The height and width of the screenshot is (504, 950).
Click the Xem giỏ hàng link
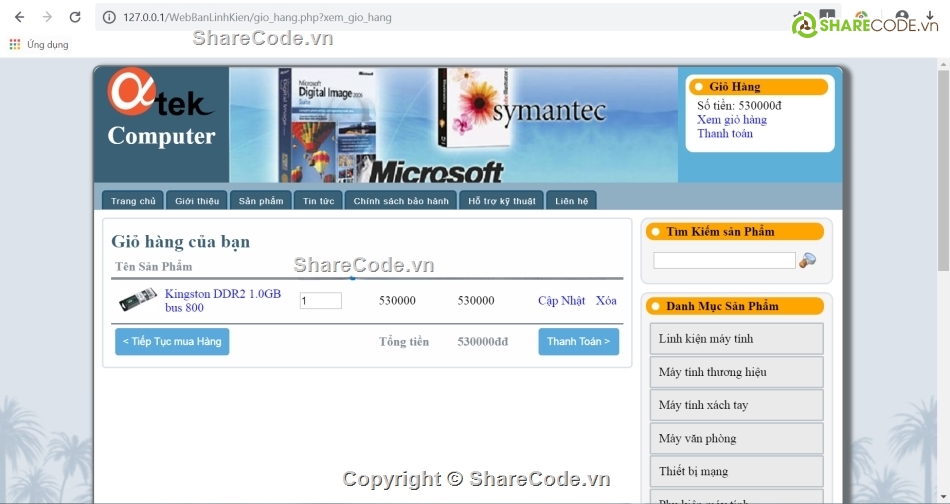732,119
